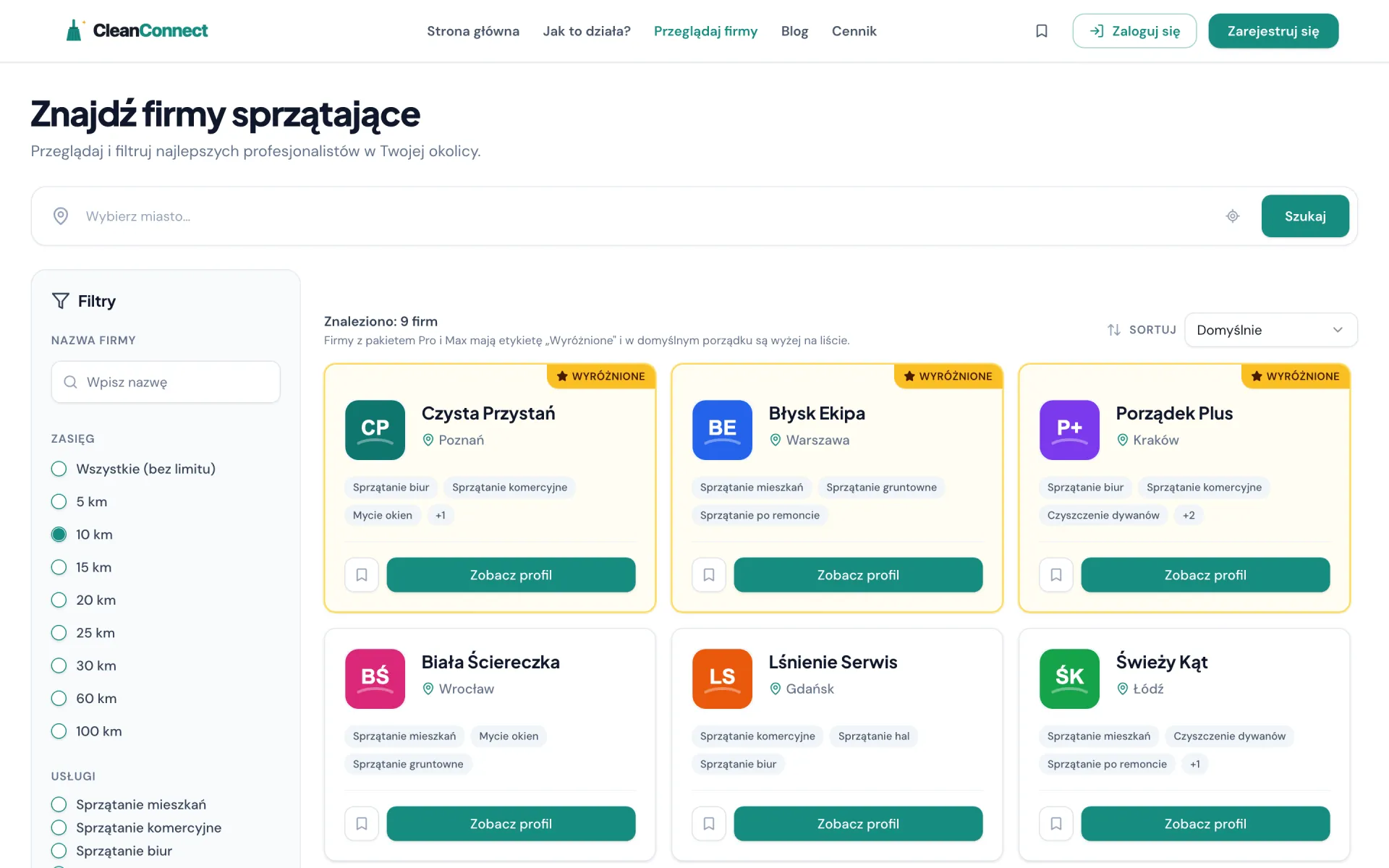This screenshot has height=868, width=1389.
Task: Select the 5 km range option
Action: pos(79,502)
